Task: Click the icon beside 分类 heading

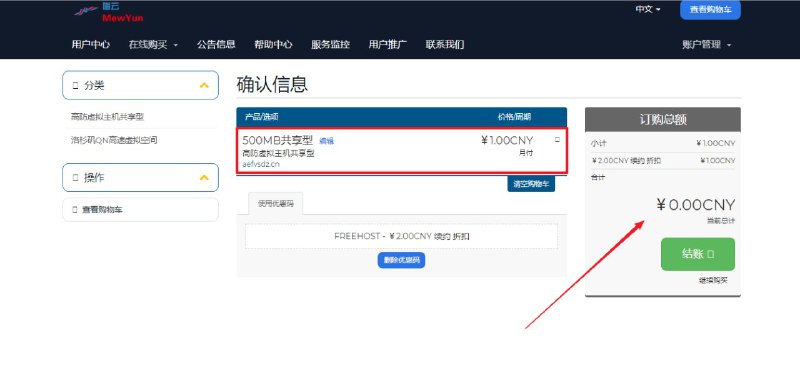Action: tap(76, 86)
